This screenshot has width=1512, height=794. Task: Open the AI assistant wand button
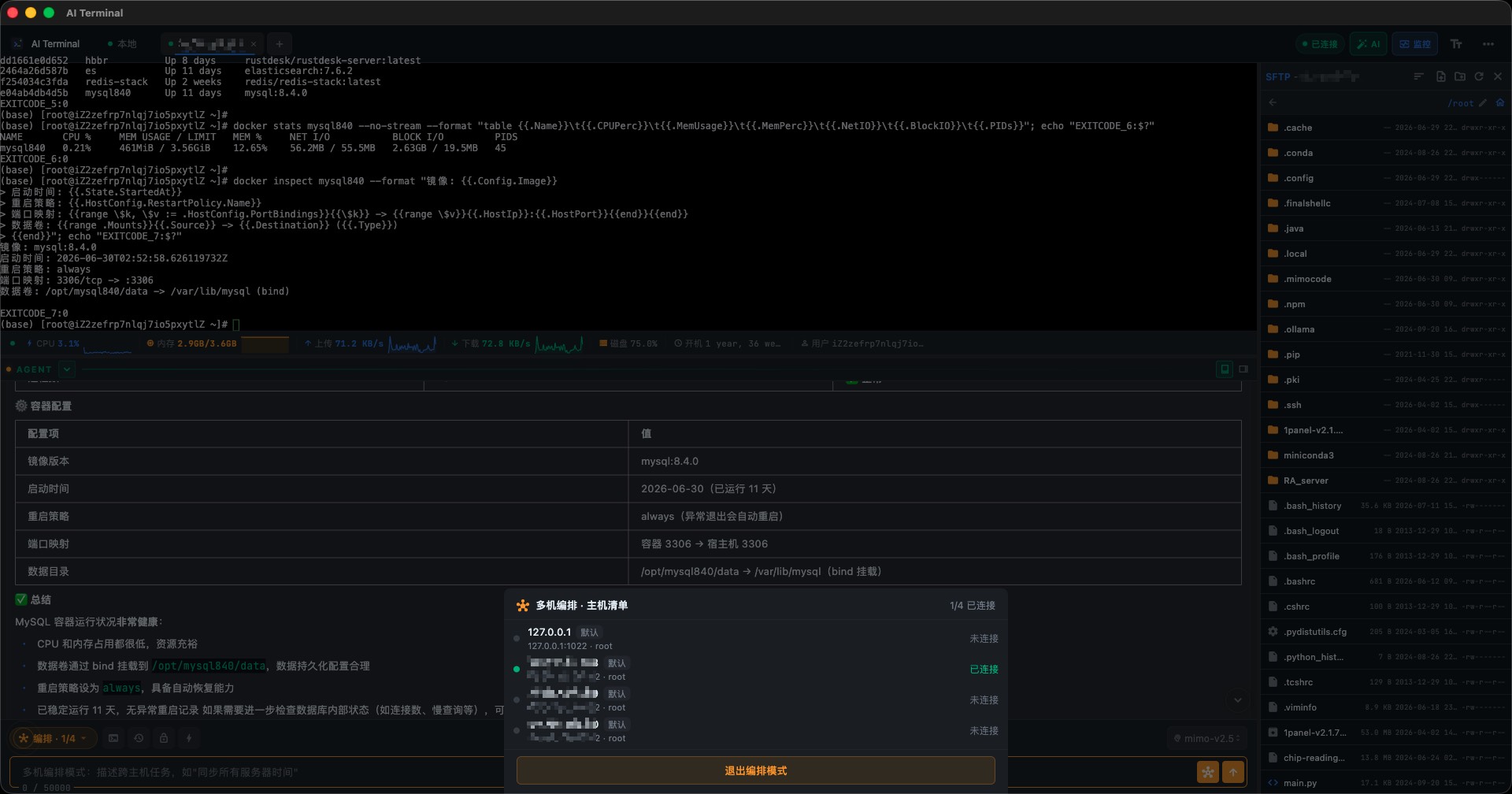click(1369, 44)
